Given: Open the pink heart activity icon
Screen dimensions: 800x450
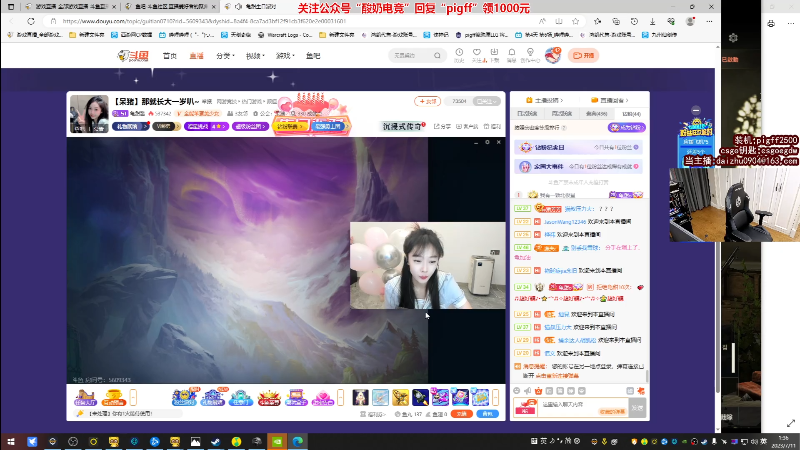Looking at the screenshot, I should [322, 397].
